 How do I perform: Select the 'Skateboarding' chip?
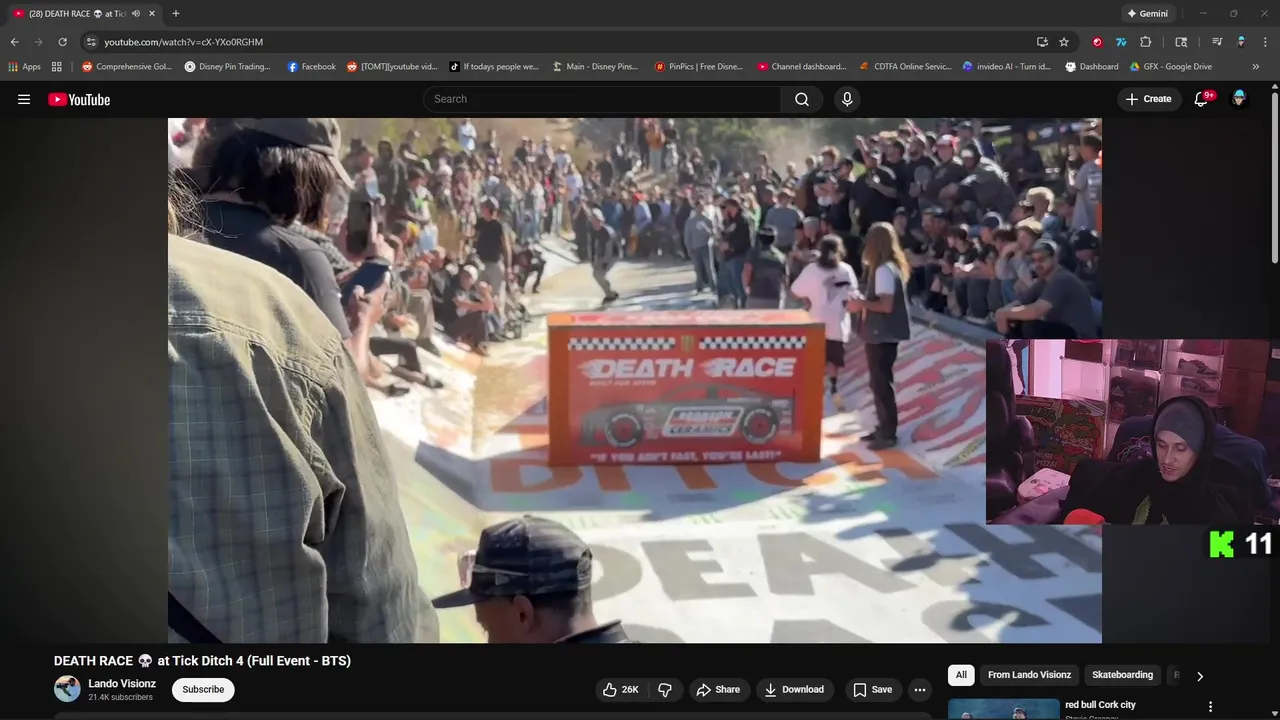click(x=1122, y=675)
